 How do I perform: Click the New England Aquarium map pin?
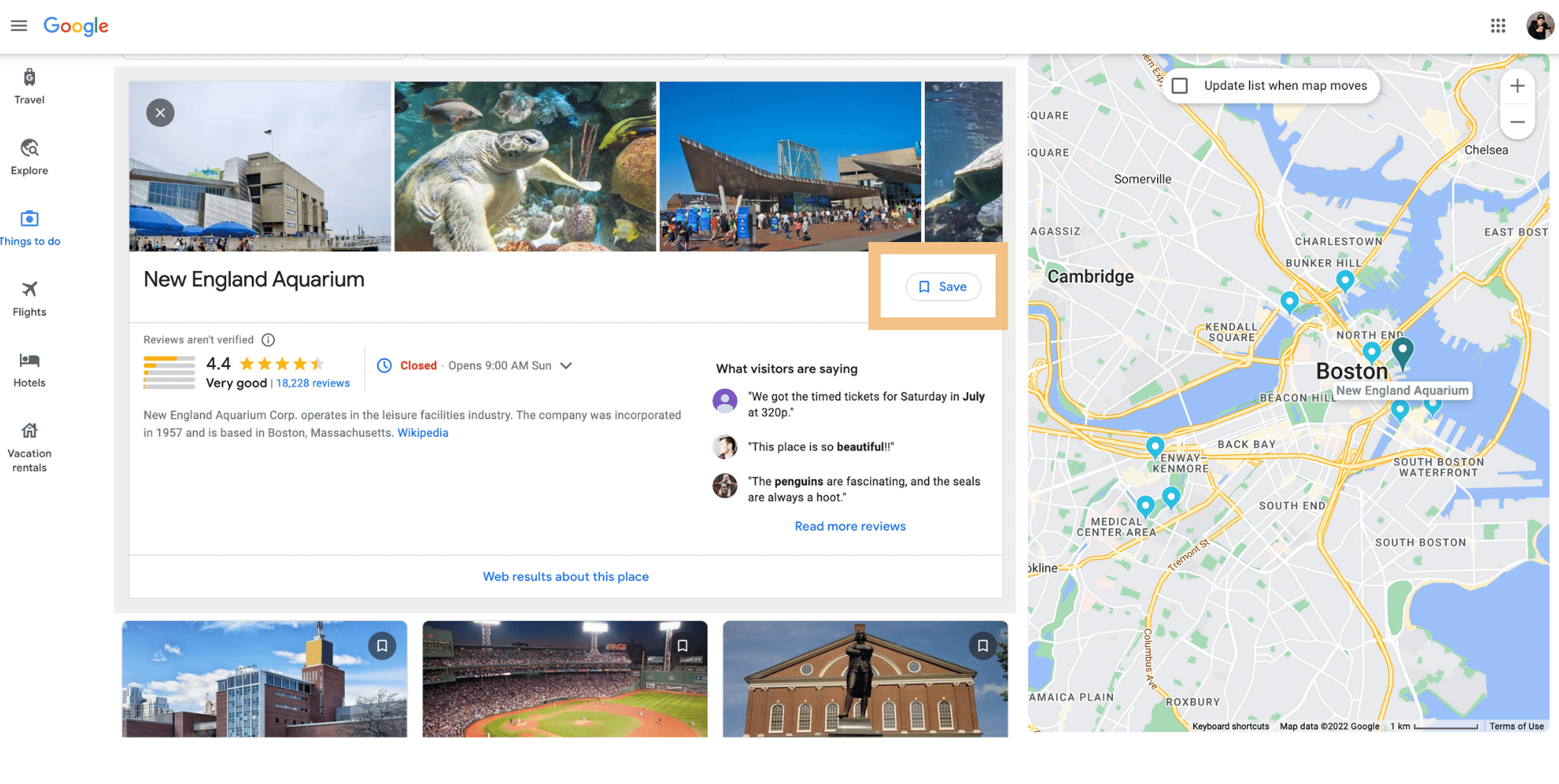pyautogui.click(x=1402, y=352)
